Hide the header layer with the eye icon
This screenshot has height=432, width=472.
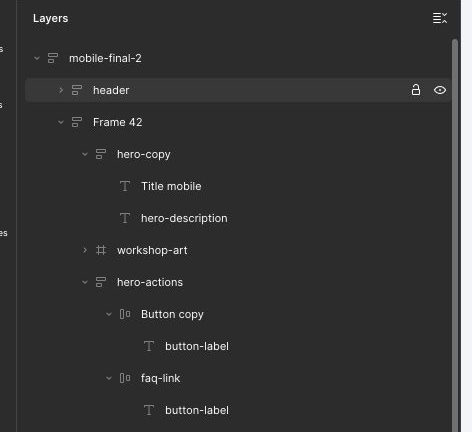(440, 90)
